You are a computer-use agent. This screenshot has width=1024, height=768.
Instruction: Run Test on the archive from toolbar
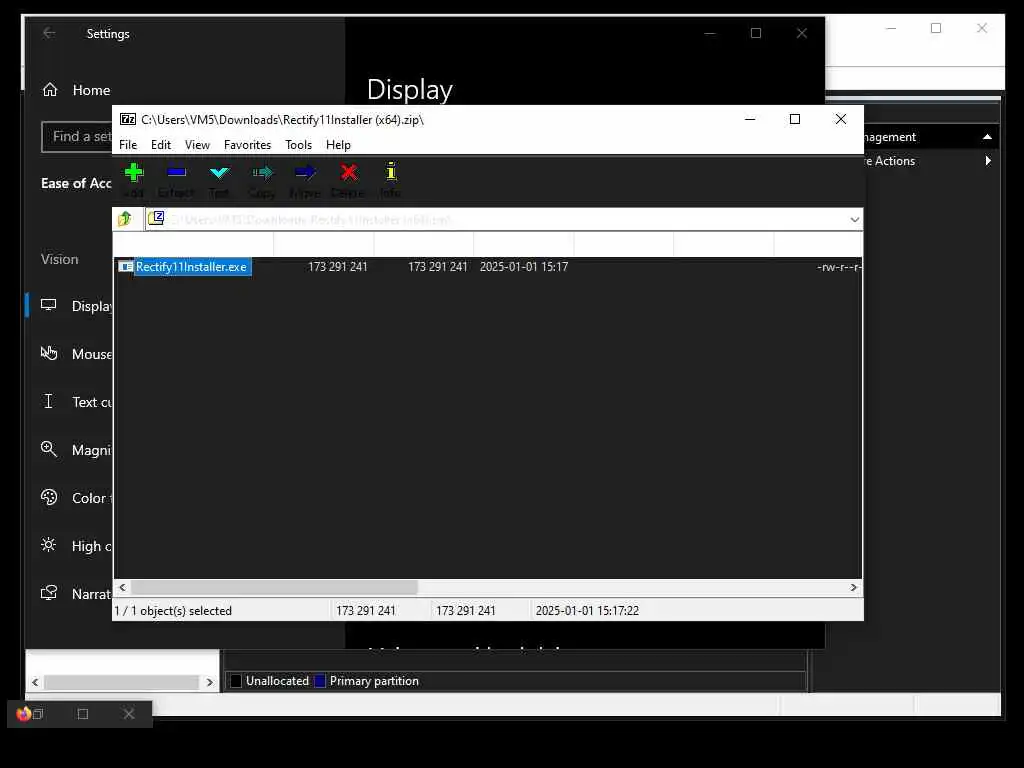[219, 173]
